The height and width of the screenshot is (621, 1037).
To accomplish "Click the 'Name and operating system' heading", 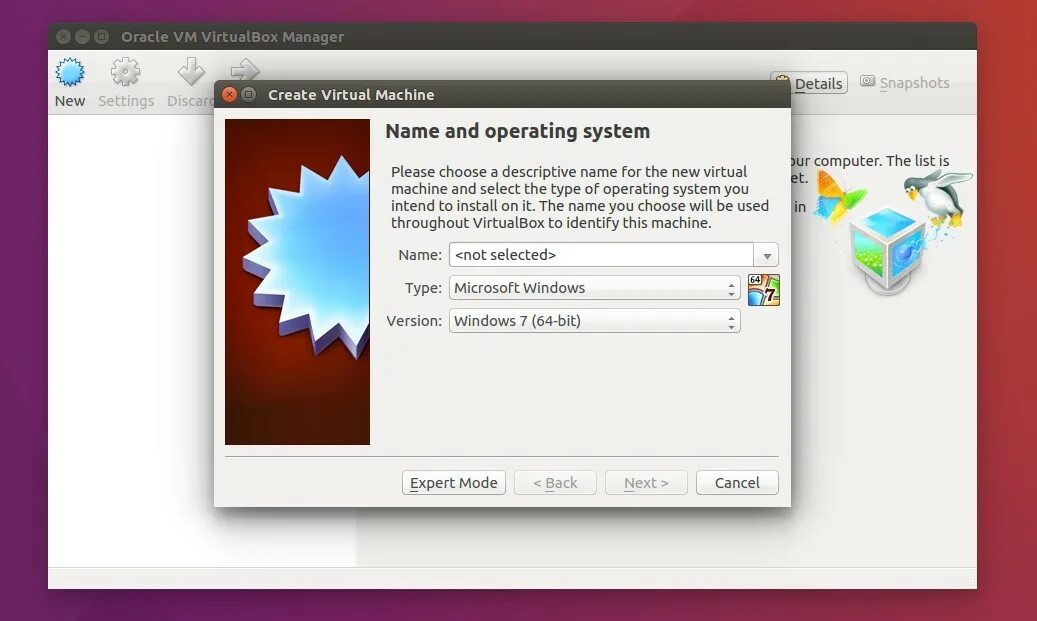I will pos(517,131).
